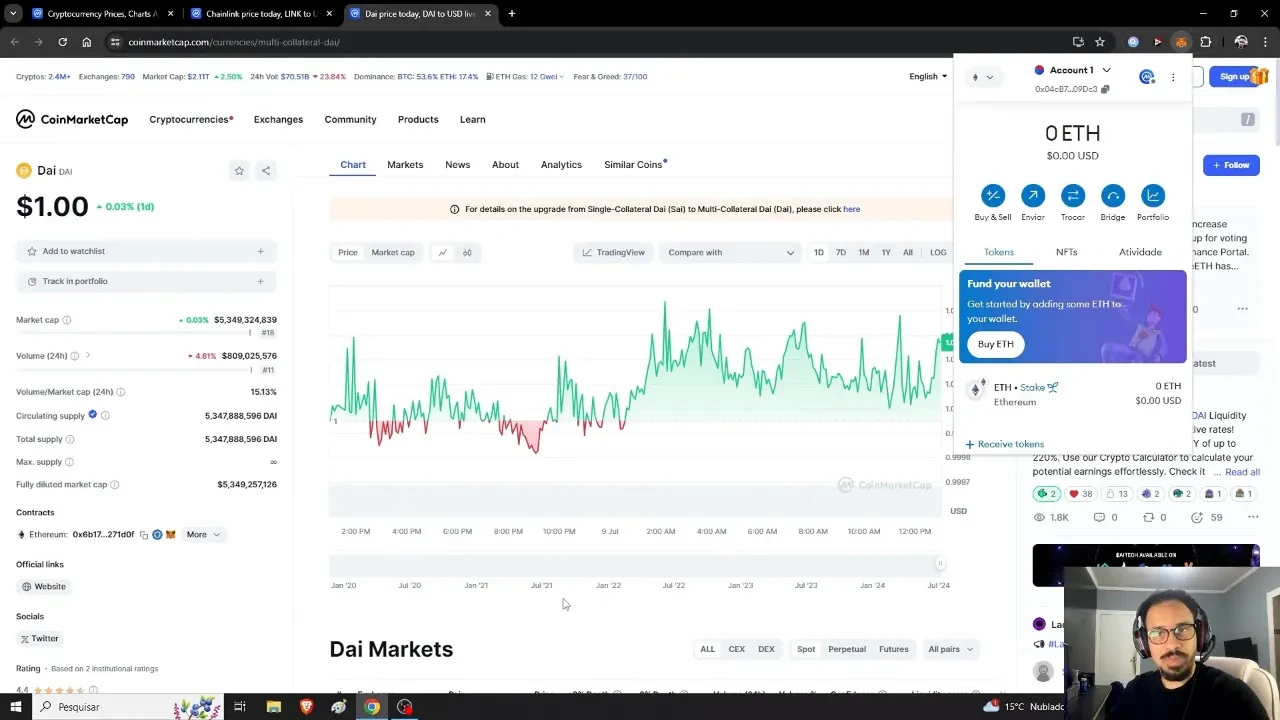This screenshot has height=720, width=1280.
Task: Select 1M chart range
Action: (864, 252)
